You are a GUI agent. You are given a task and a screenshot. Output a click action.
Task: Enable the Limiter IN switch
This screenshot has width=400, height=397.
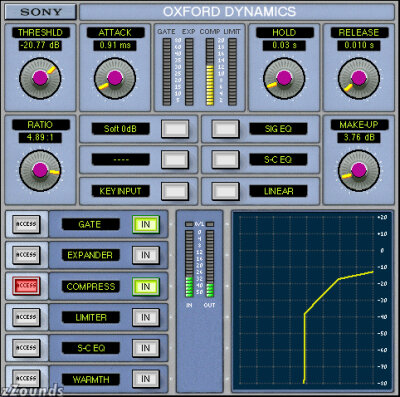146,317
